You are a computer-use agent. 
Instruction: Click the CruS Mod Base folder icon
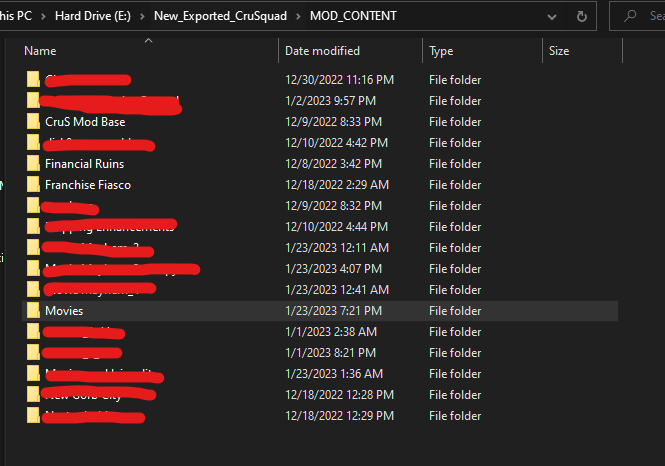pyautogui.click(x=33, y=121)
